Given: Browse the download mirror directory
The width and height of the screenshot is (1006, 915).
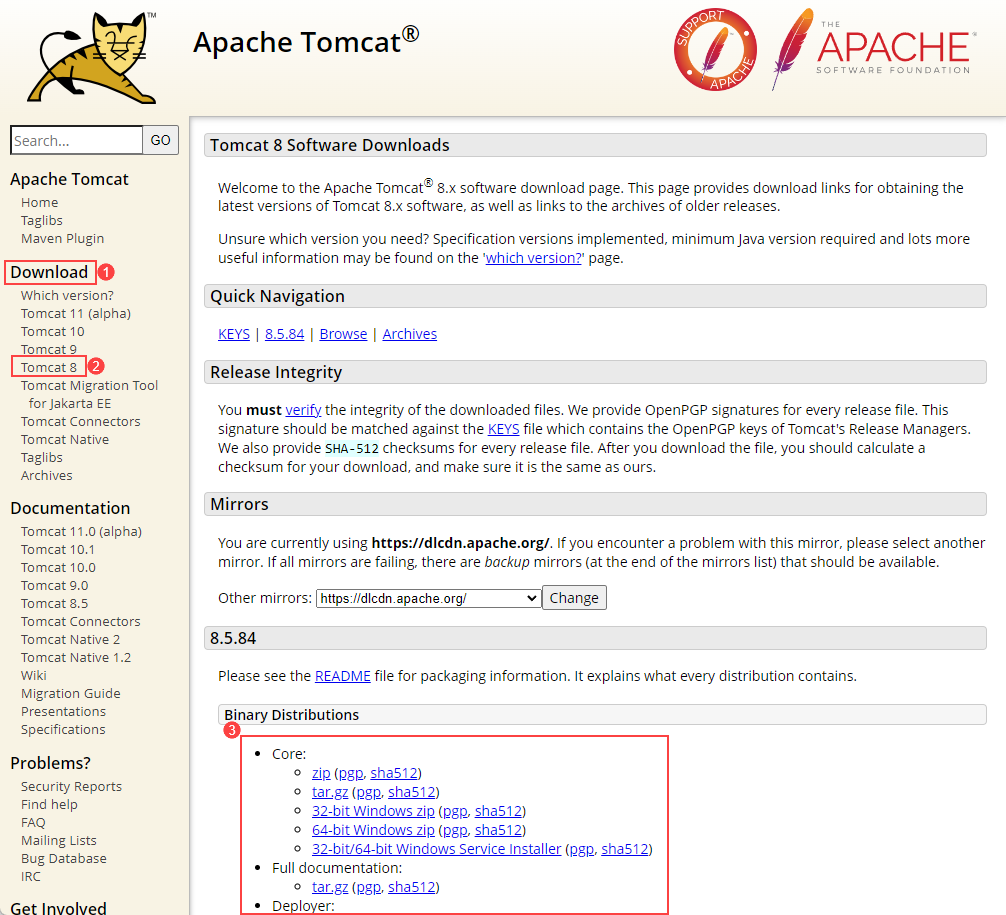Looking at the screenshot, I should pyautogui.click(x=343, y=334).
